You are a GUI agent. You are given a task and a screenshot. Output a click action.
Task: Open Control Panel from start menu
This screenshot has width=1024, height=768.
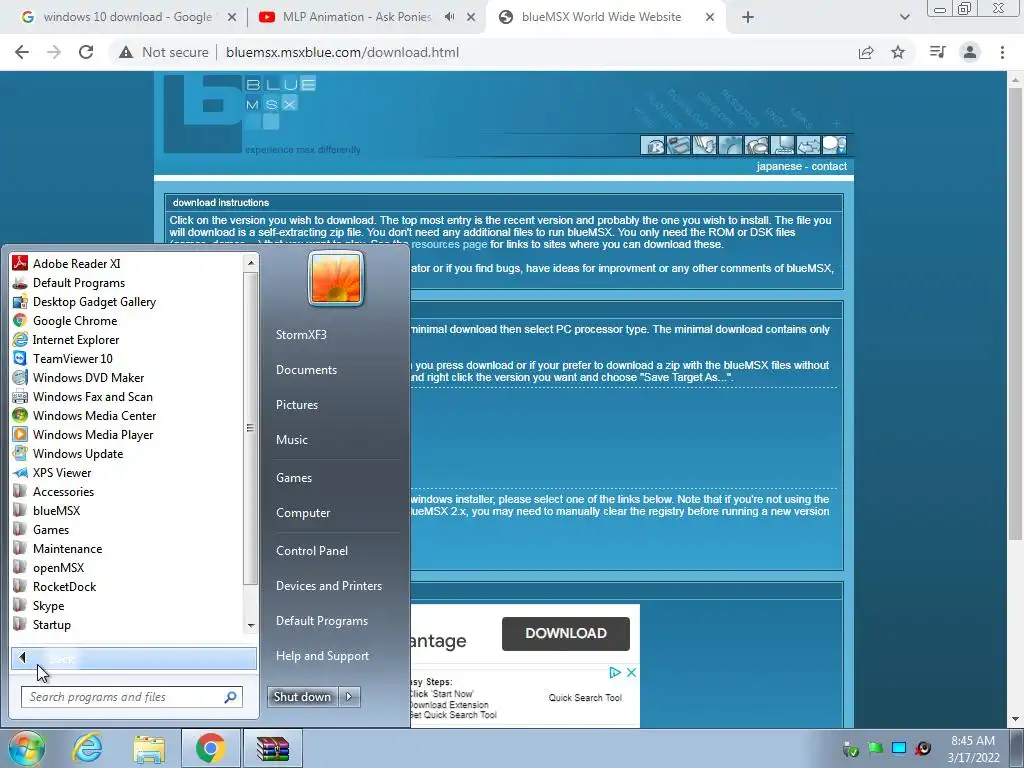[312, 551]
